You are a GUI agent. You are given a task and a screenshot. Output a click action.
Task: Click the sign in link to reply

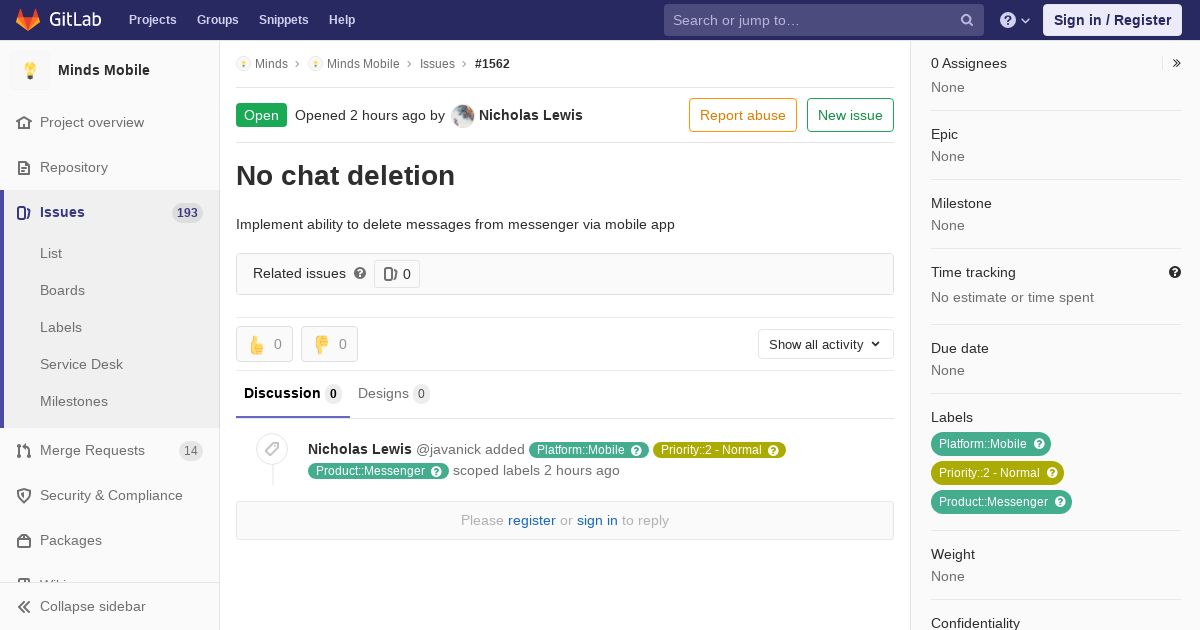(597, 520)
